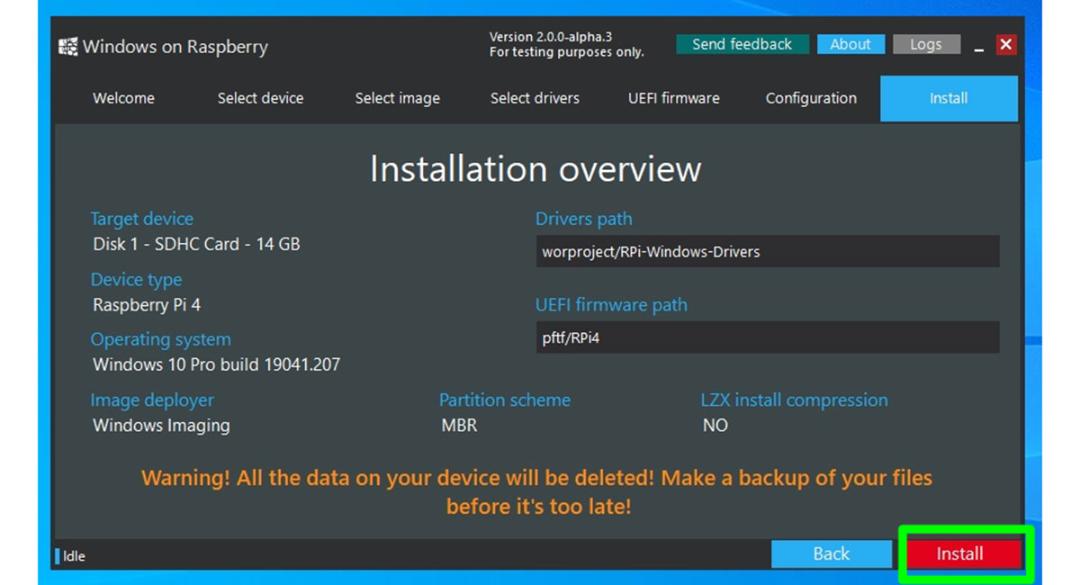1080x585 pixels.
Task: Click the 'Device type' label
Action: (x=136, y=280)
